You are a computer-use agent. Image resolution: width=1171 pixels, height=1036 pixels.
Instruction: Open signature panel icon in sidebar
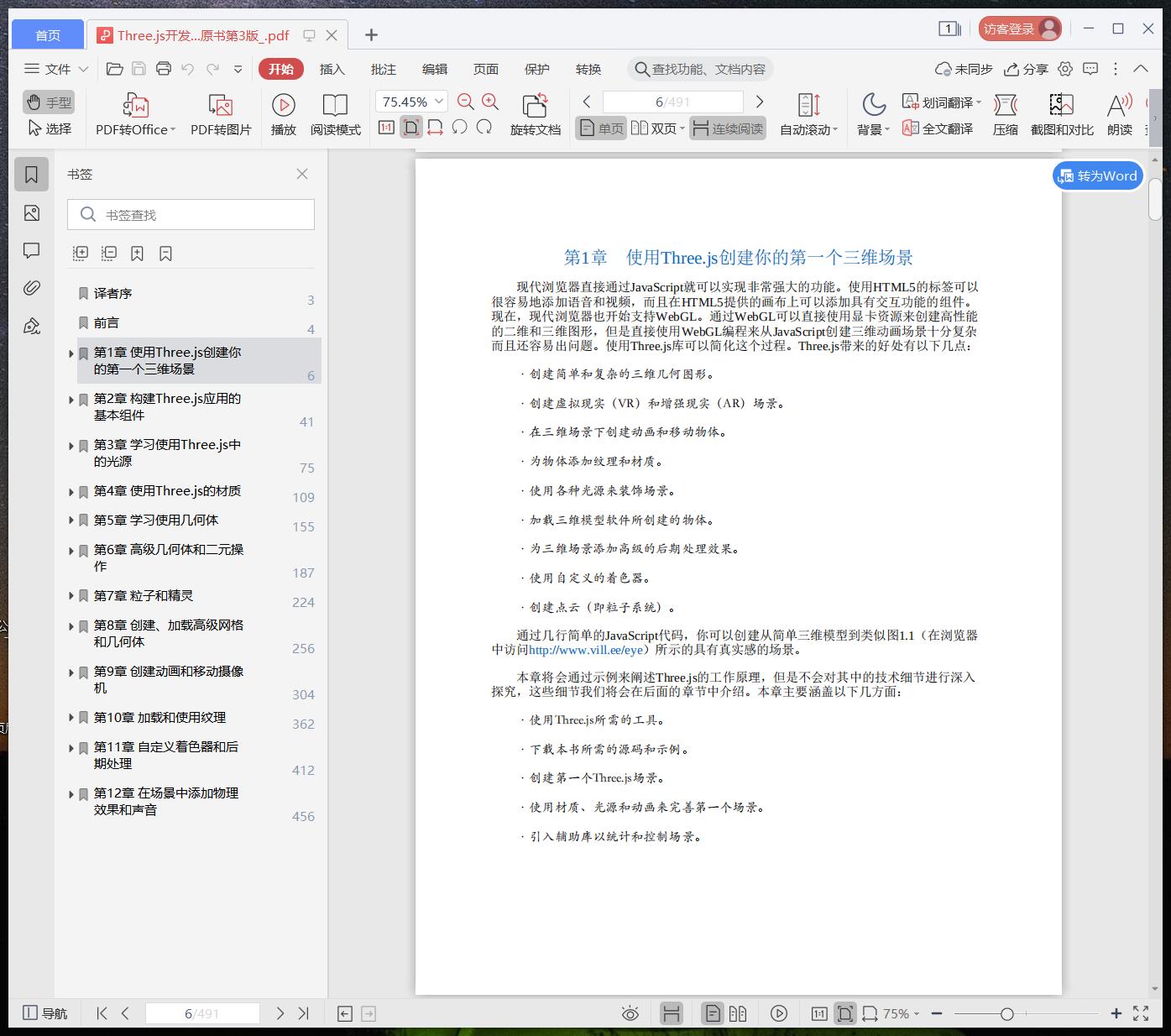click(x=32, y=326)
